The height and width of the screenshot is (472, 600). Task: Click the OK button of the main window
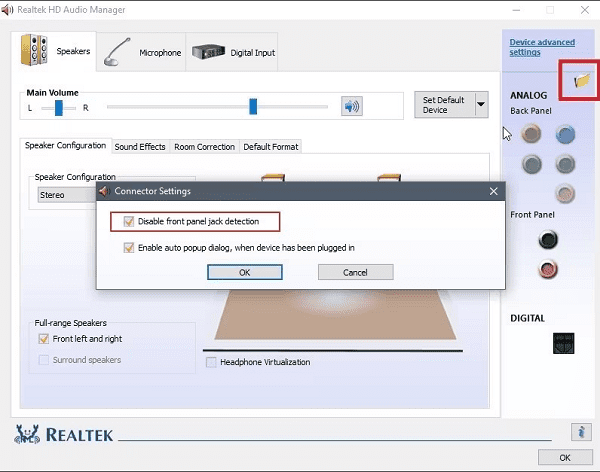(565, 457)
